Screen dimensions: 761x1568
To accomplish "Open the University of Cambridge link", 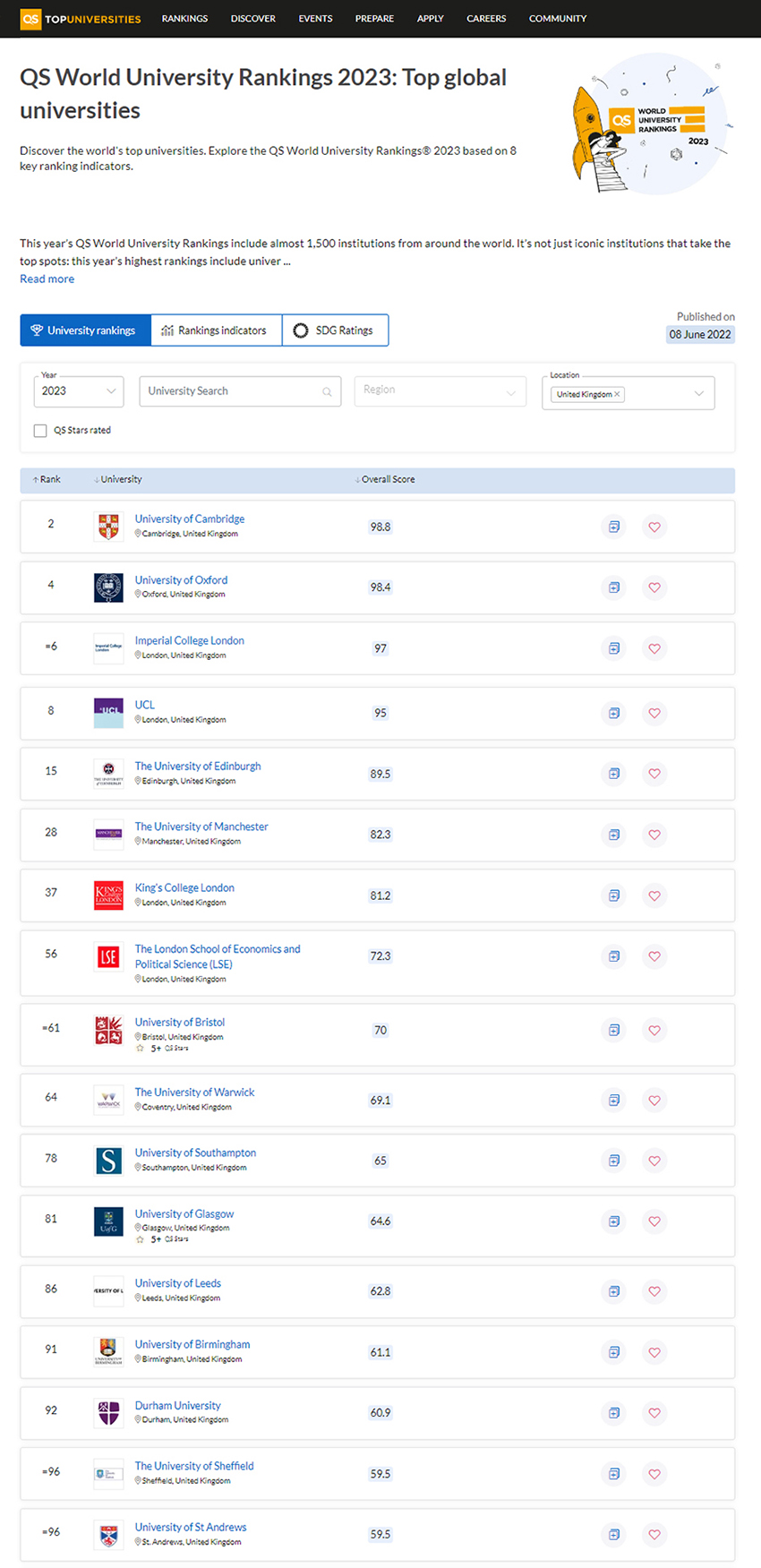I will [x=190, y=518].
